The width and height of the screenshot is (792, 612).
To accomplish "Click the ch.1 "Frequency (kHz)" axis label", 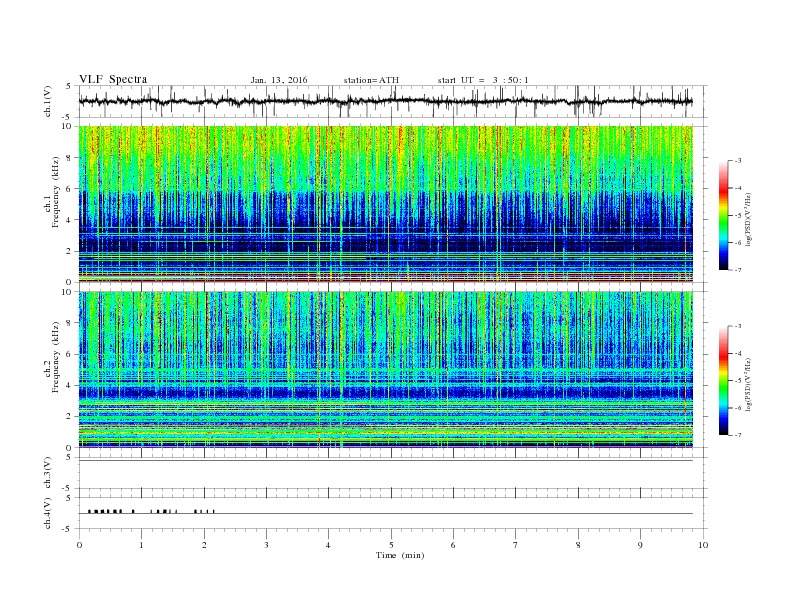I will point(56,192).
